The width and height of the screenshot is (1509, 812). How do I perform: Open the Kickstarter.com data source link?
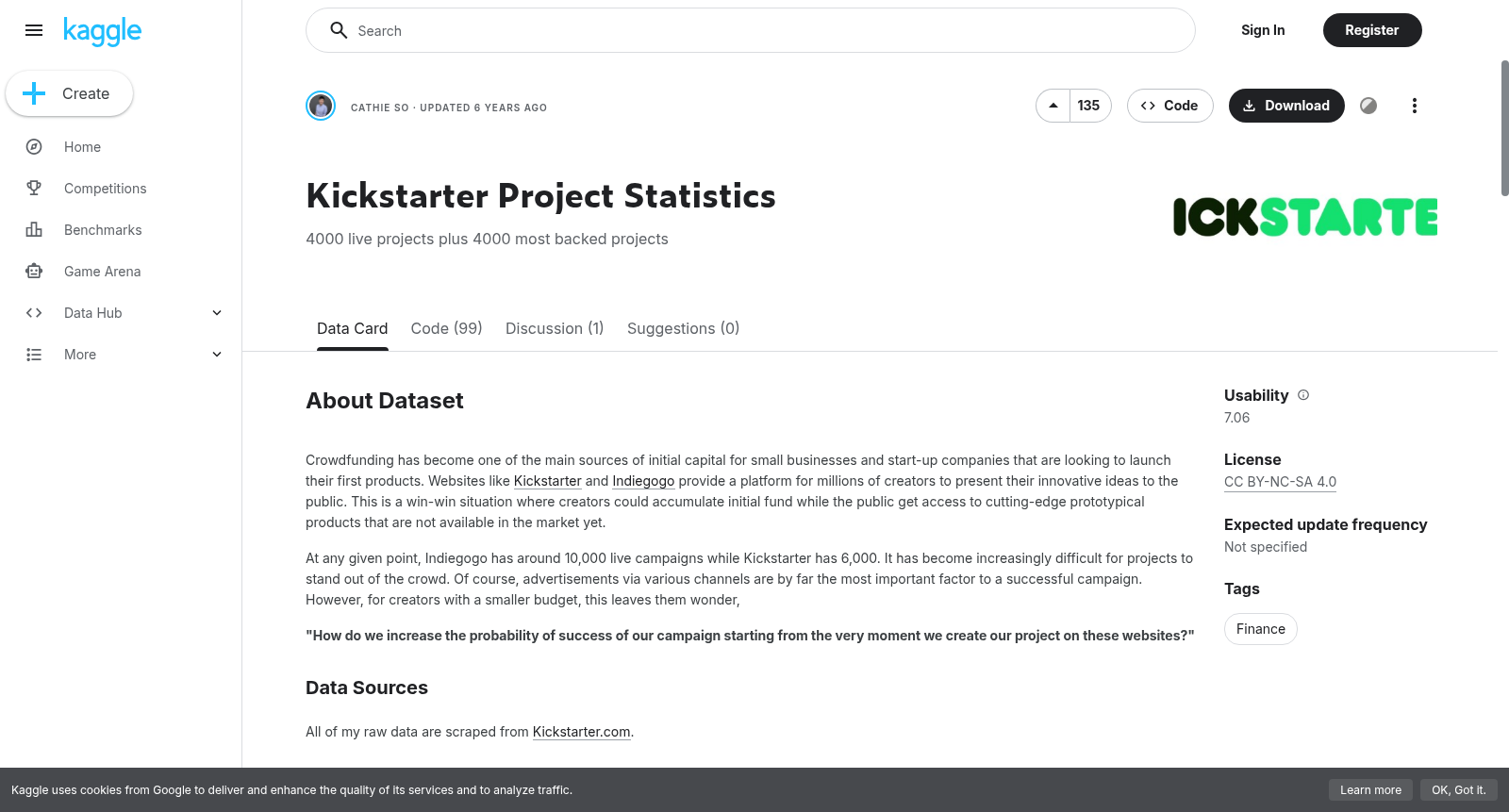click(582, 732)
